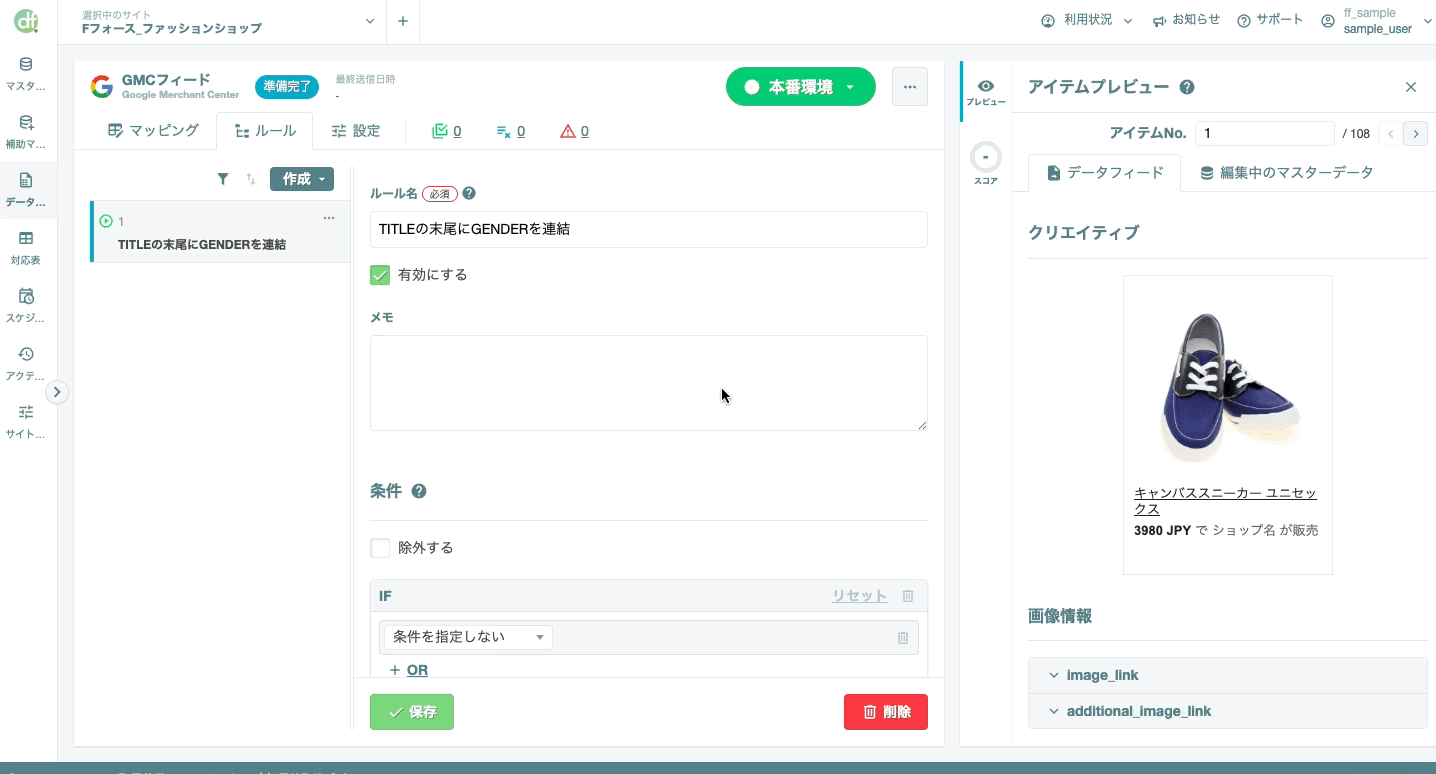Click the filter funnel icon above rule list
Image resolution: width=1436 pixels, height=774 pixels.
pos(223,179)
